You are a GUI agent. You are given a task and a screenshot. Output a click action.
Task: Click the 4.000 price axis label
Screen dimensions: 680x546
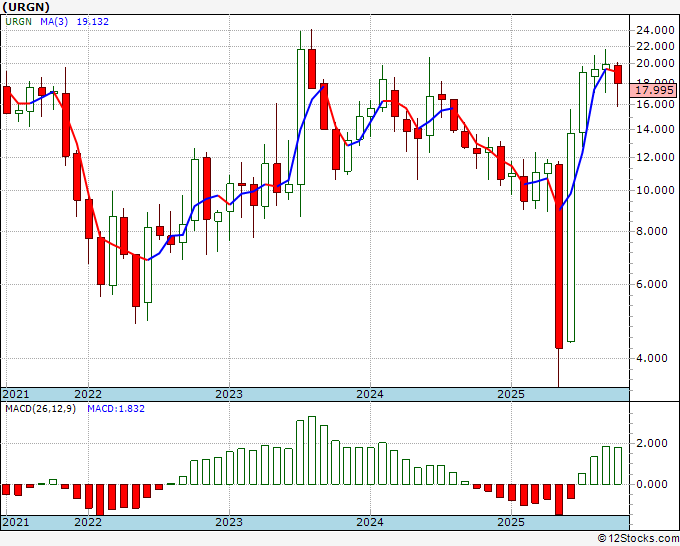click(x=652, y=358)
